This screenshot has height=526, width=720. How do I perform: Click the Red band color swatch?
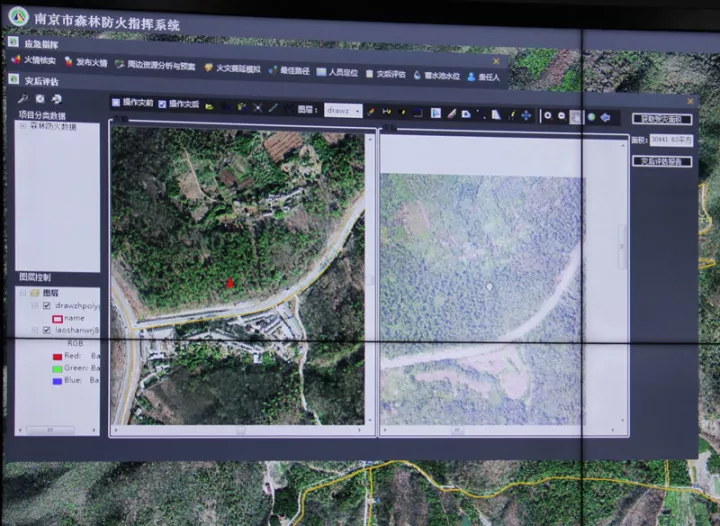pyautogui.click(x=56, y=355)
